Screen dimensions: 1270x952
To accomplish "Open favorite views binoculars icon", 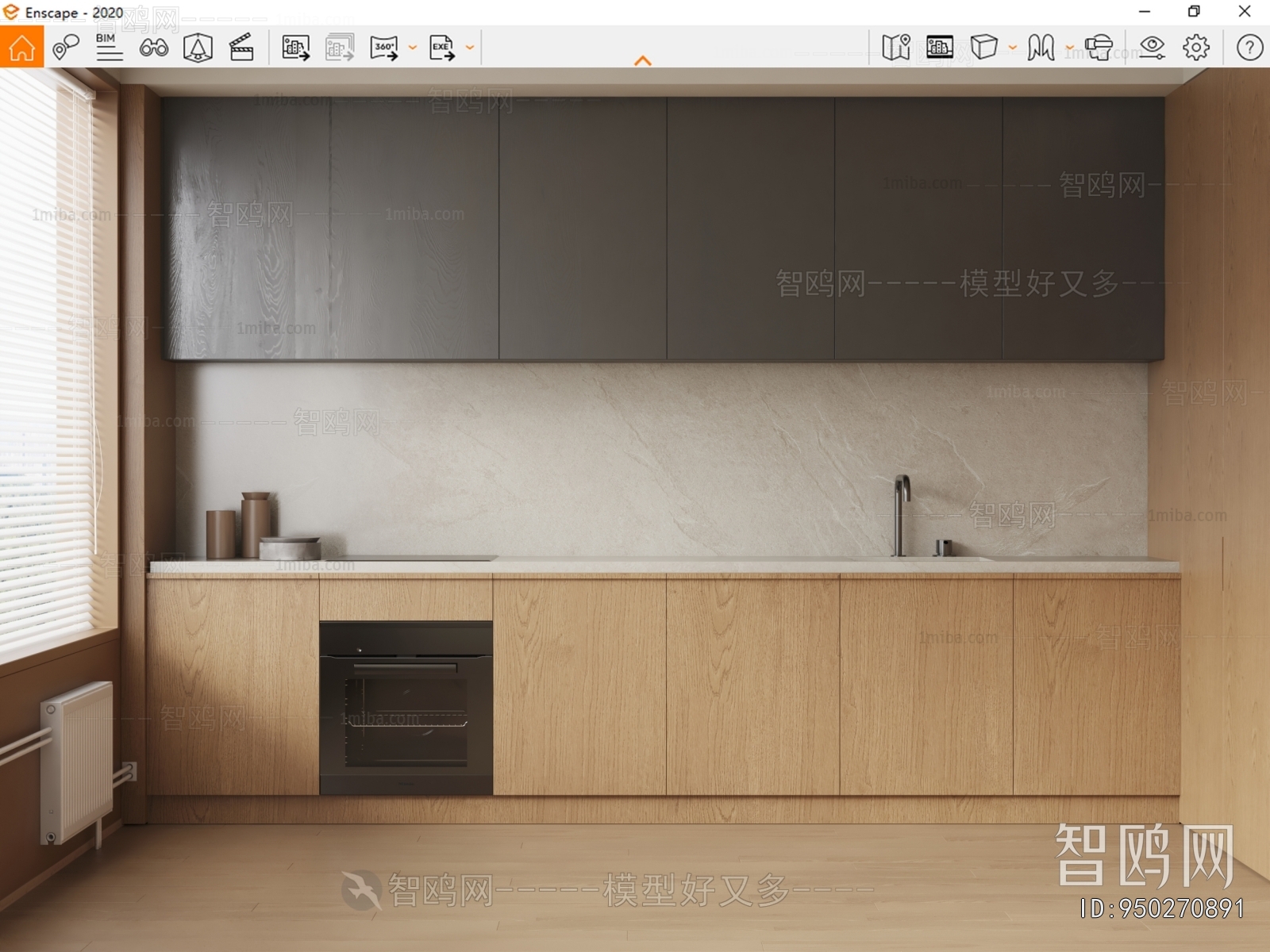I will [x=153, y=48].
